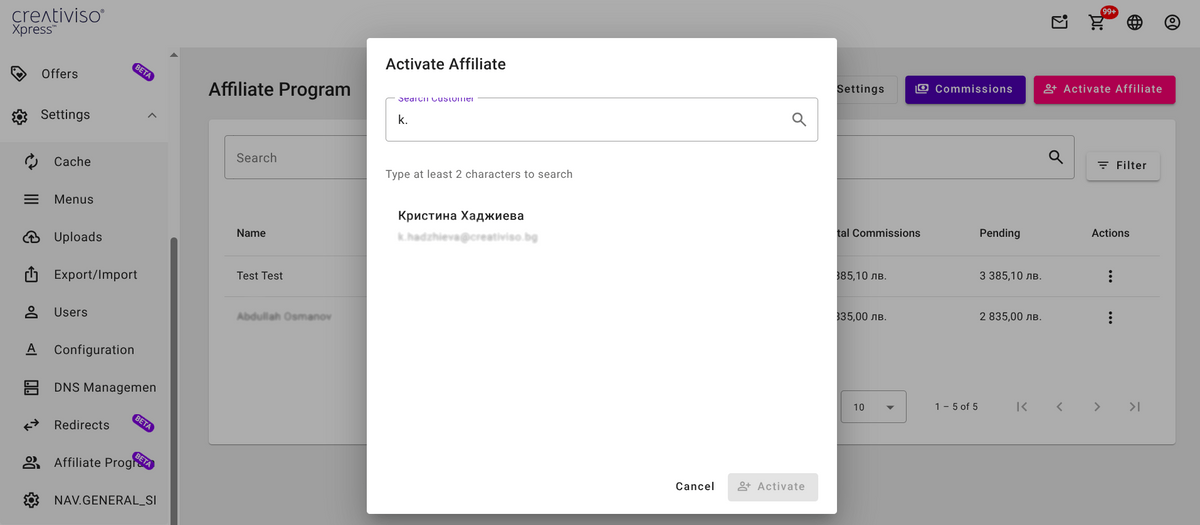Select Redirects from the sidebar
Viewport: 1200px width, 525px height.
[x=81, y=425]
